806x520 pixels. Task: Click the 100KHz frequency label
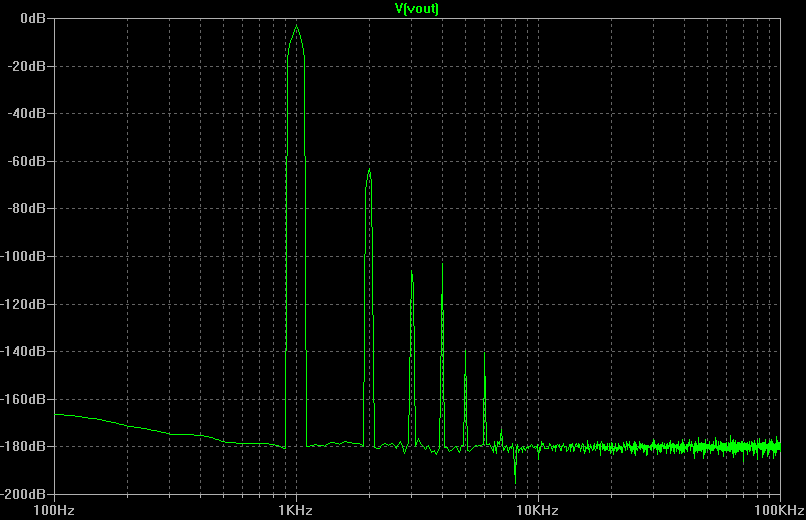pos(780,510)
